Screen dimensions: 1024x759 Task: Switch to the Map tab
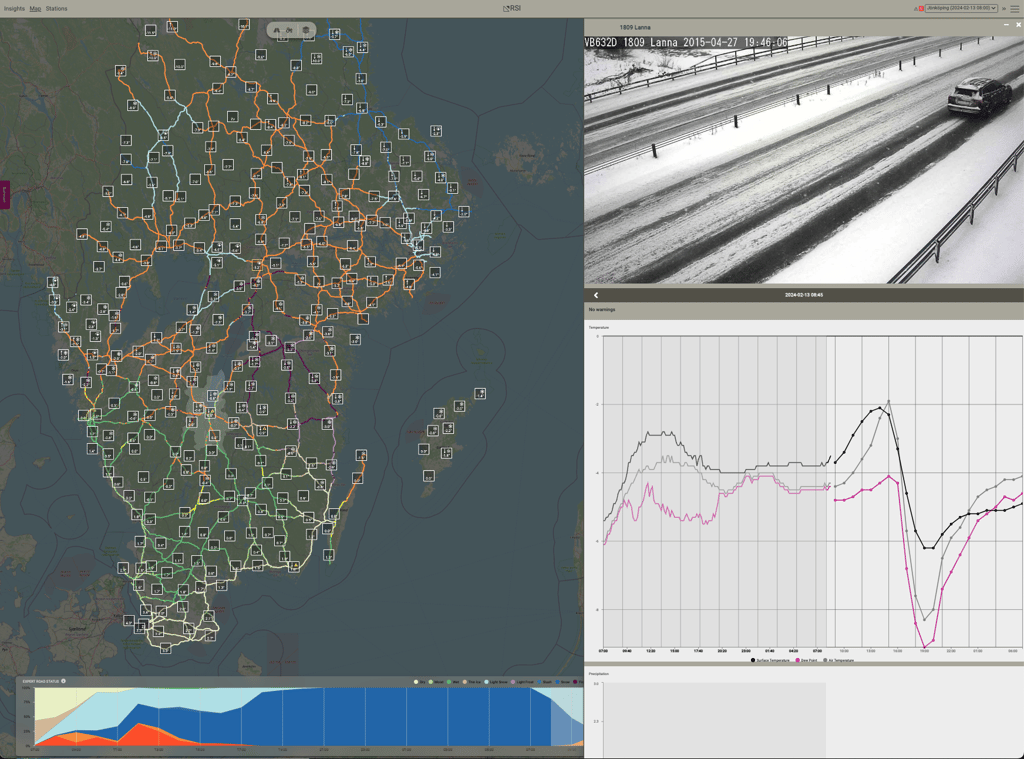pos(35,8)
